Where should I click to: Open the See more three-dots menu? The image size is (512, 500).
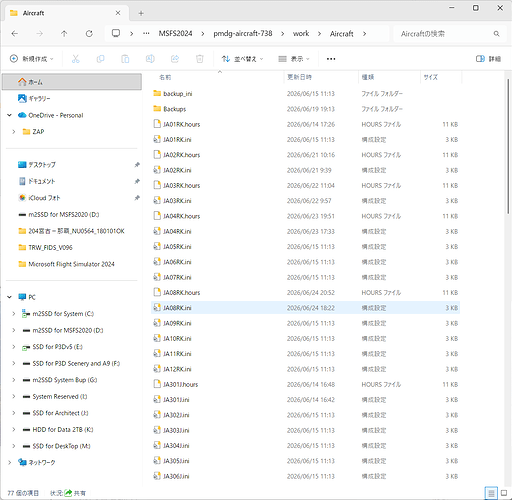pyautogui.click(x=331, y=59)
